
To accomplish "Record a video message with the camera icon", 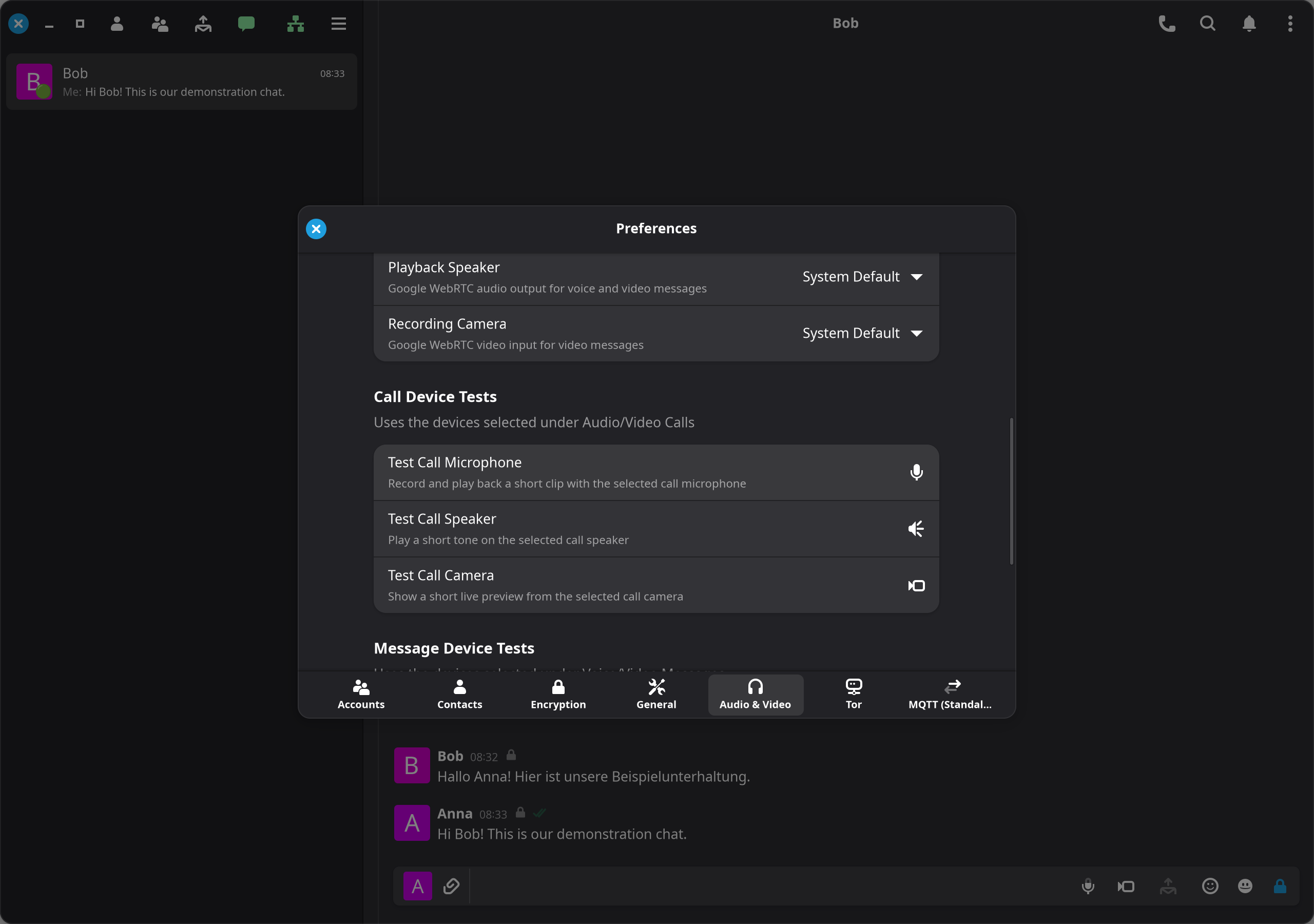I will click(x=1126, y=886).
